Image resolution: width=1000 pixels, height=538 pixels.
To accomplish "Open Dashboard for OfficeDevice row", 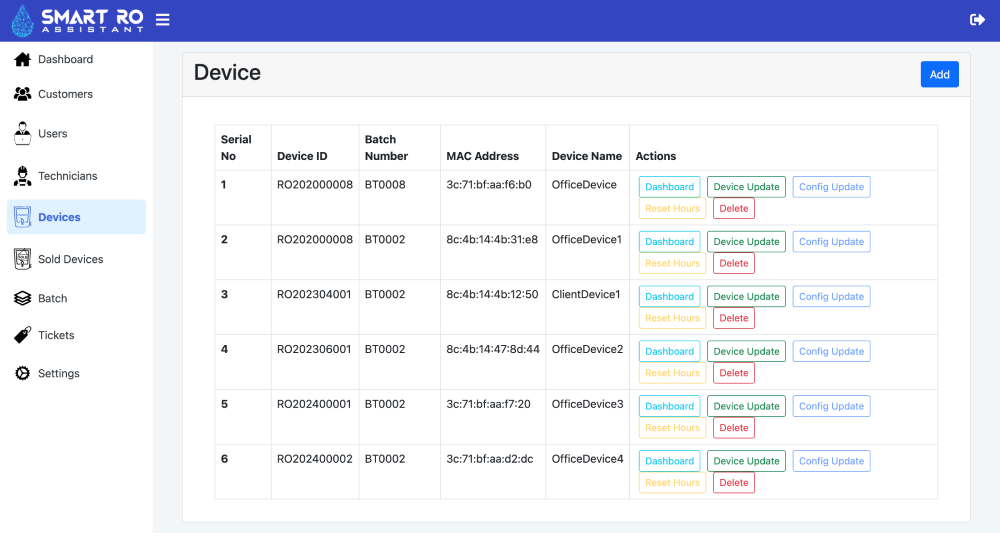I will point(669,187).
